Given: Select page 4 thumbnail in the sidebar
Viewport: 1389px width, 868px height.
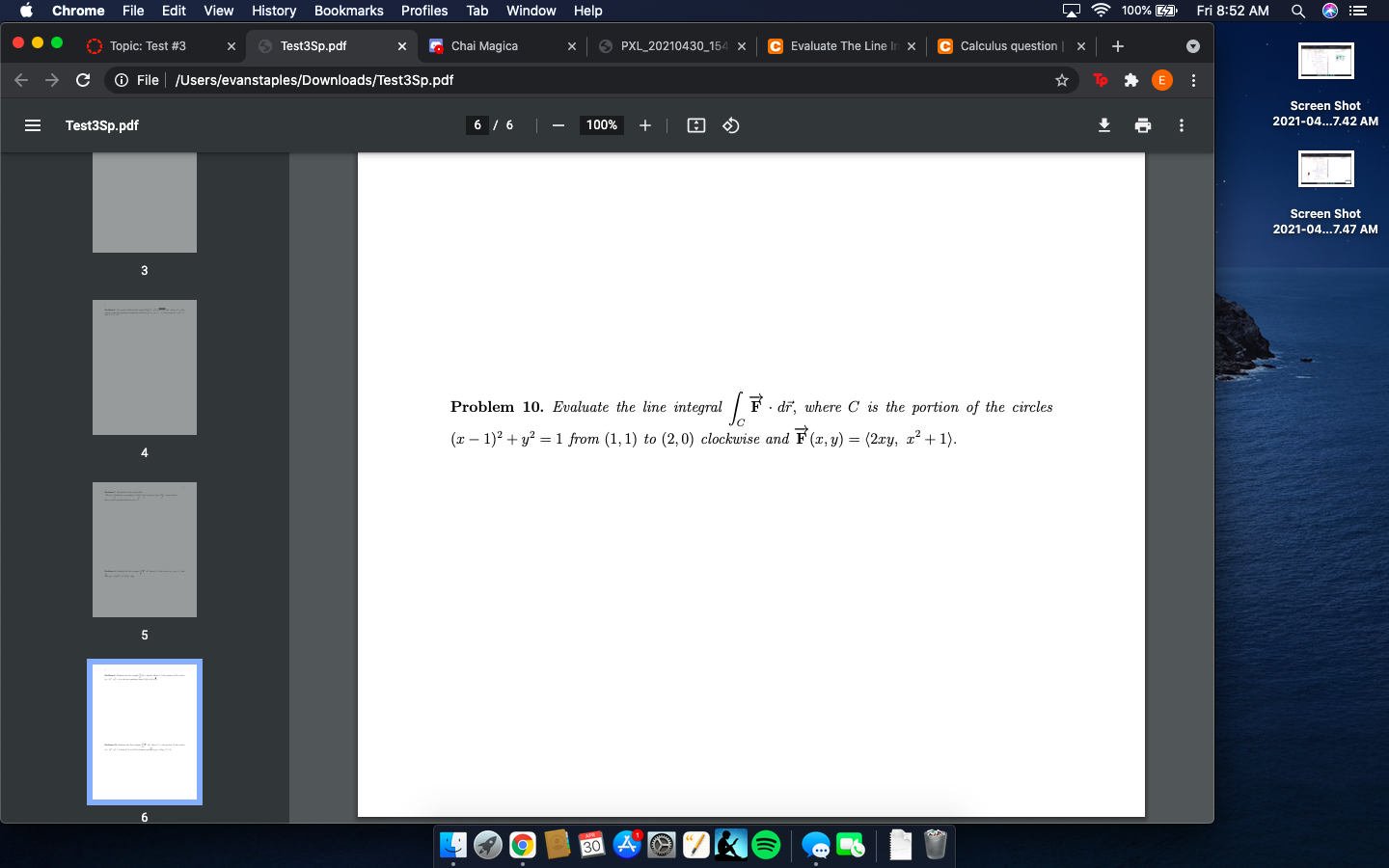Looking at the screenshot, I should click(144, 367).
